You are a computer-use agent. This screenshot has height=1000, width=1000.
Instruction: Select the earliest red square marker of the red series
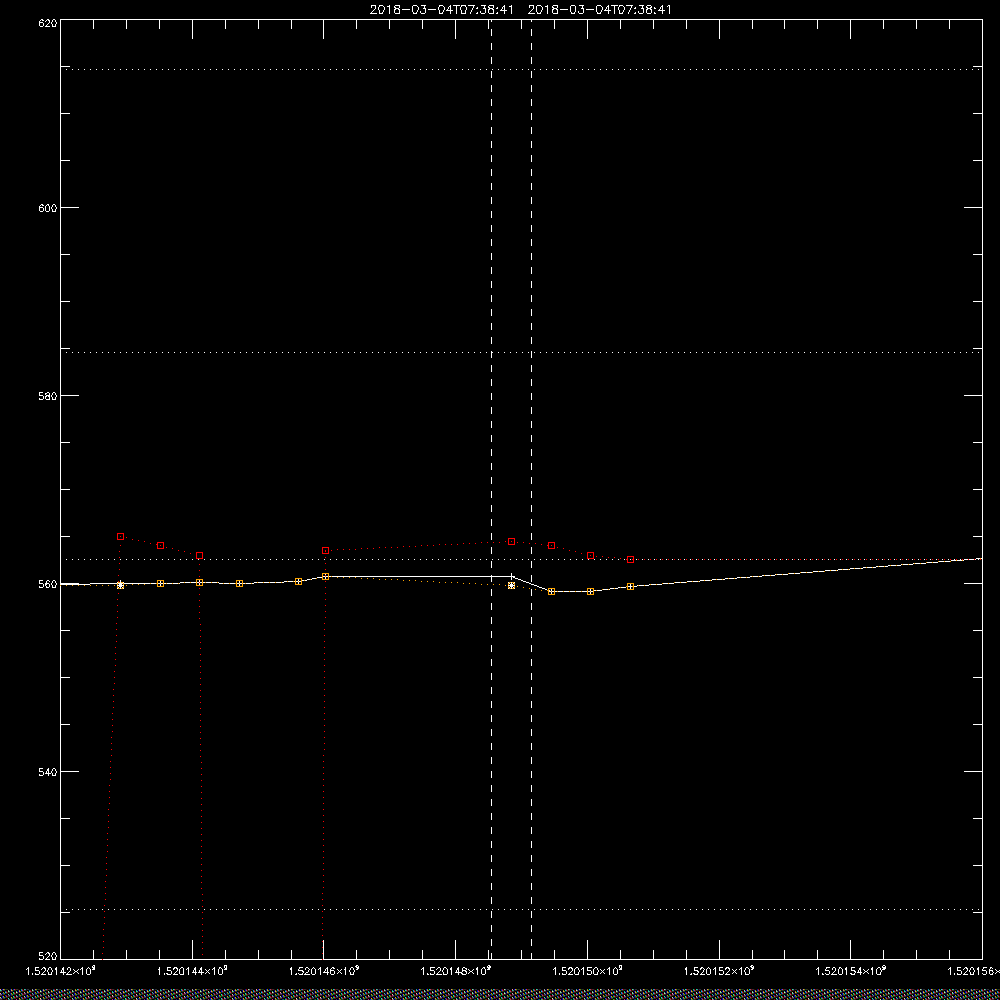click(x=121, y=536)
